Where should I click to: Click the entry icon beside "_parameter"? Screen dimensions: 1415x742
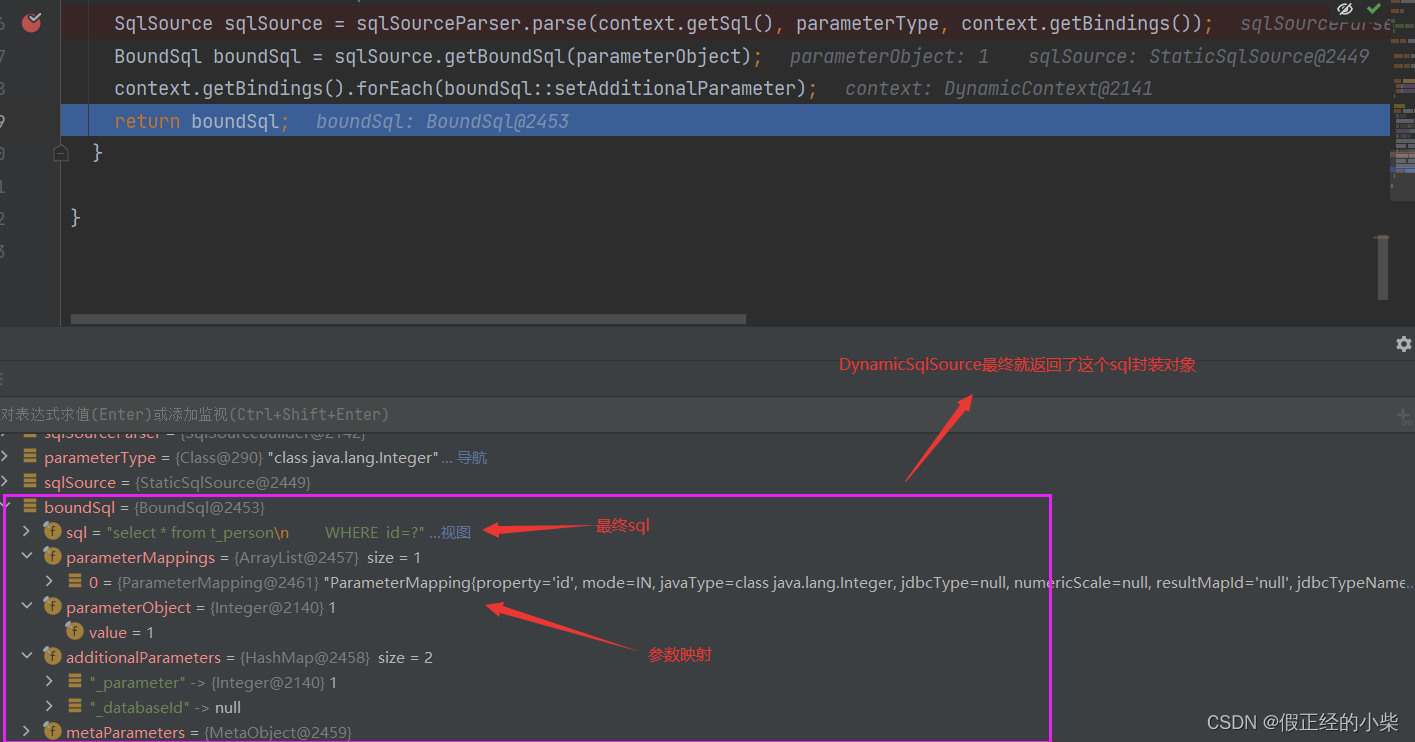(75, 681)
